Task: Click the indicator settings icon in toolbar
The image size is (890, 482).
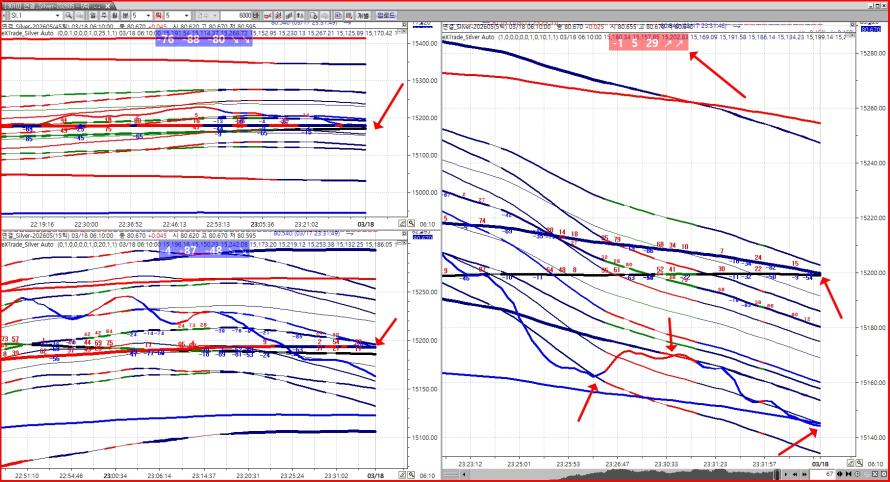Action: (x=278, y=15)
